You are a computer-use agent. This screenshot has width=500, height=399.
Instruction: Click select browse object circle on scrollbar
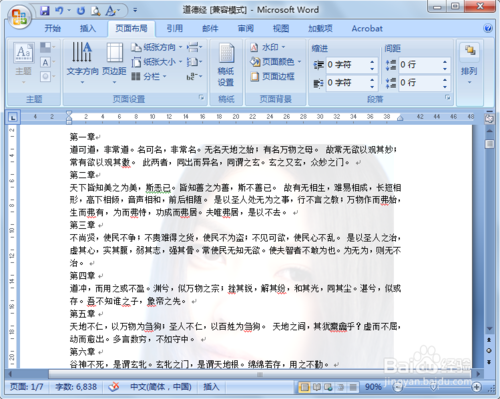coord(489,350)
